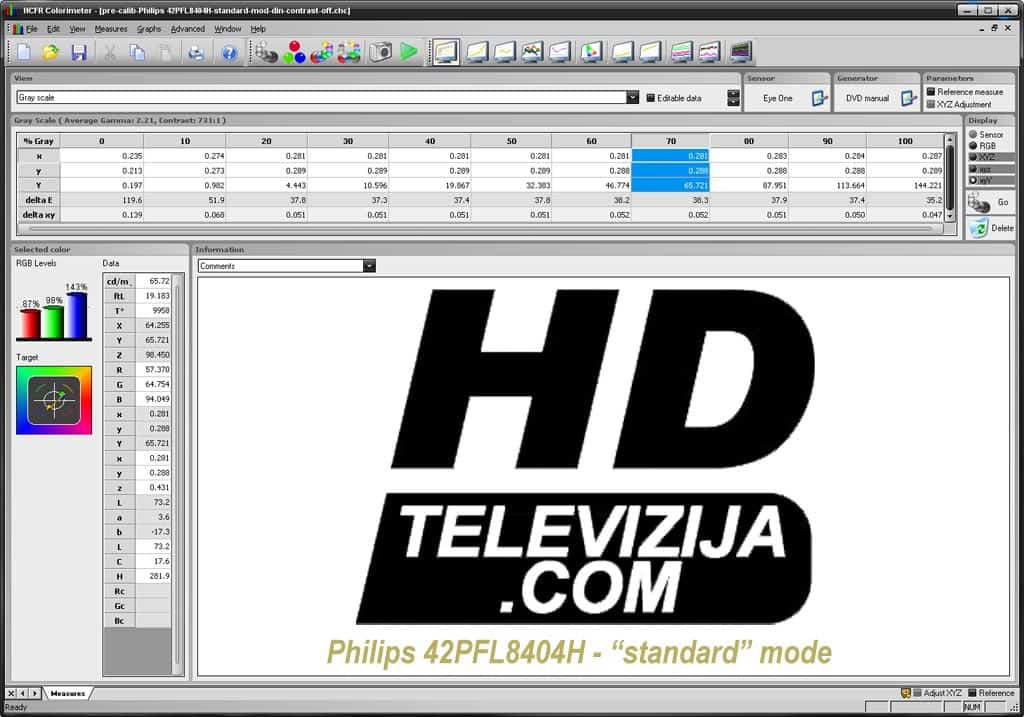The image size is (1024, 717).
Task: Click the highlighted first monitor view icon
Action: pos(446,52)
